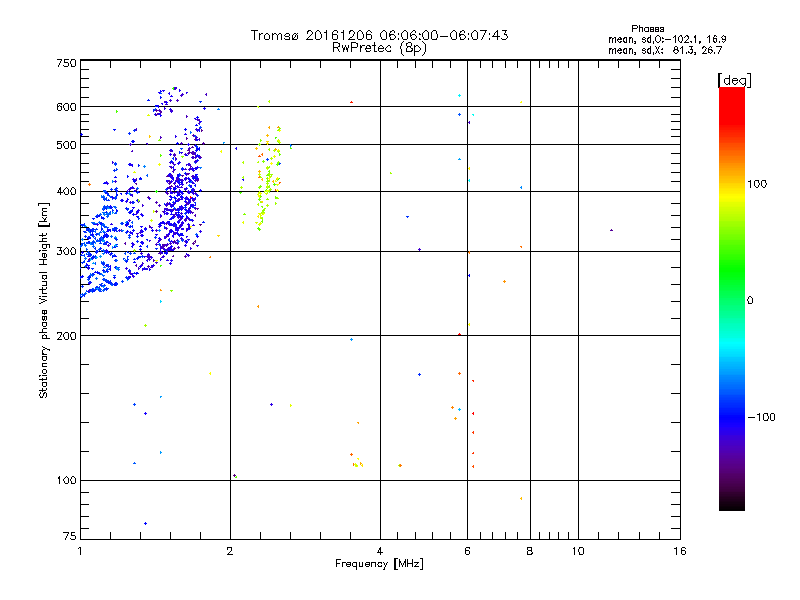Click the 'mean, sd,X: 81.3, 26.7' statistic
Screen dimensions: 800x600
[x=665, y=50]
